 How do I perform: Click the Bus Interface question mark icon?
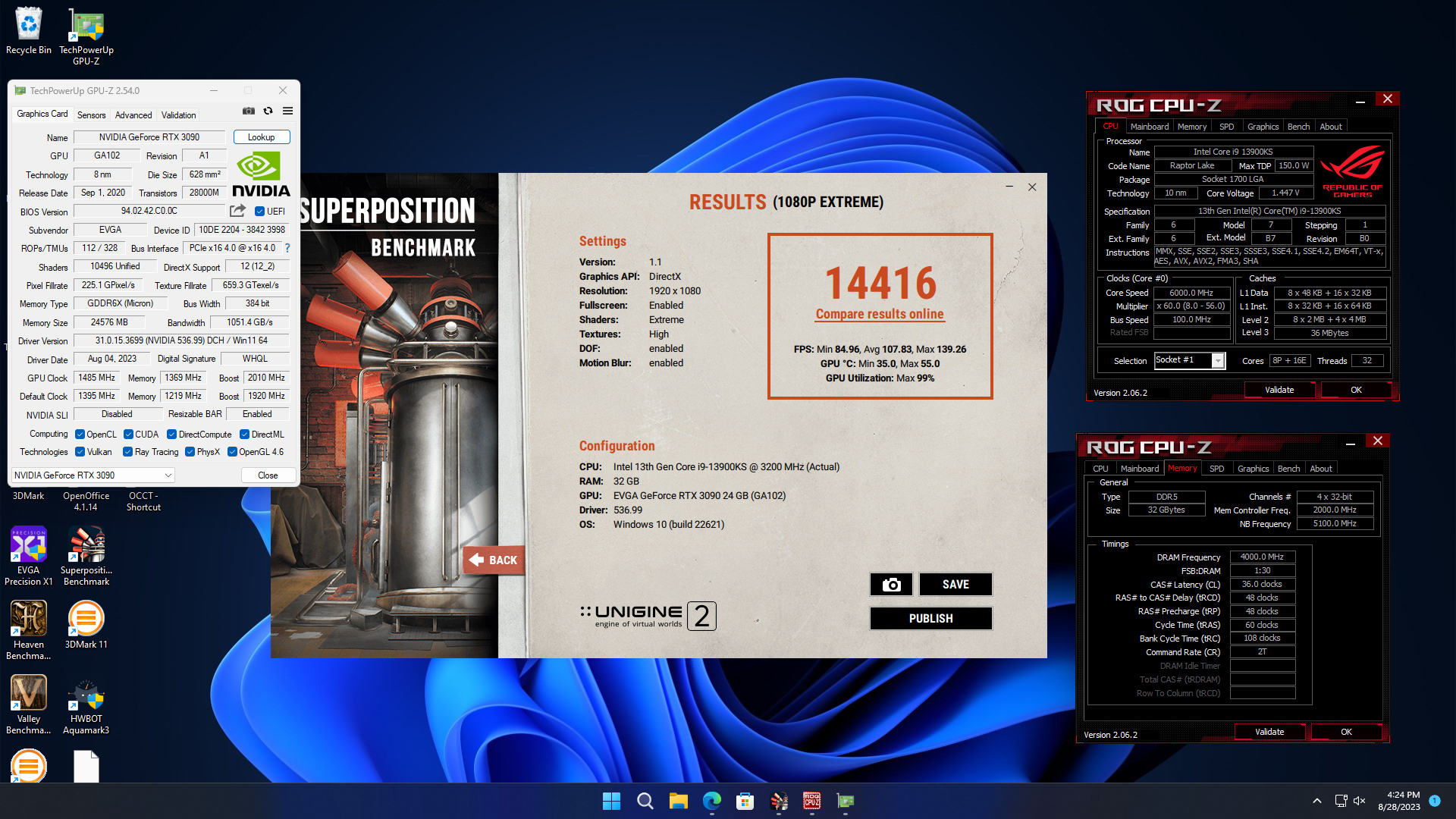287,248
